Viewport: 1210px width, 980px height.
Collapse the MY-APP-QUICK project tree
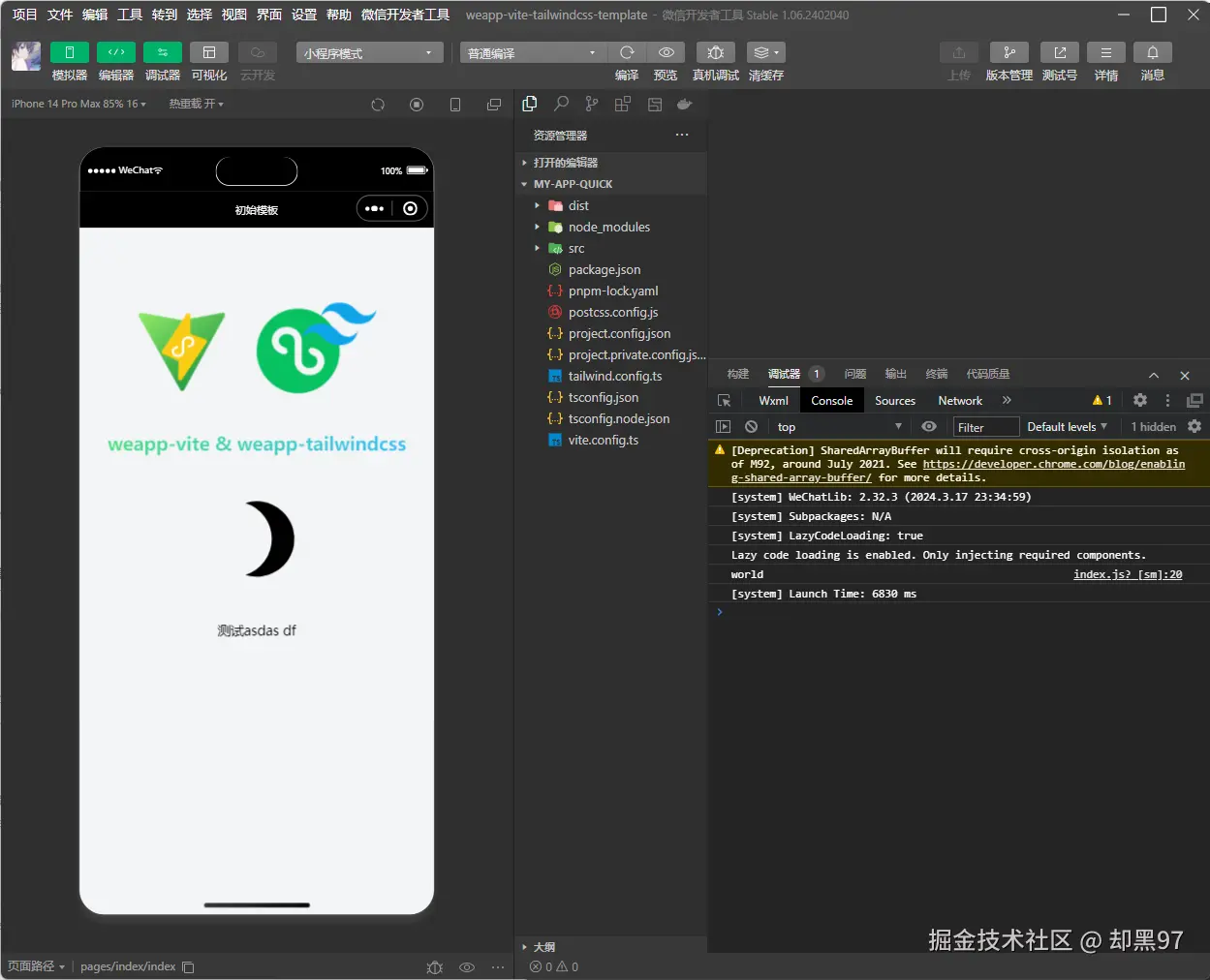click(x=611, y=184)
